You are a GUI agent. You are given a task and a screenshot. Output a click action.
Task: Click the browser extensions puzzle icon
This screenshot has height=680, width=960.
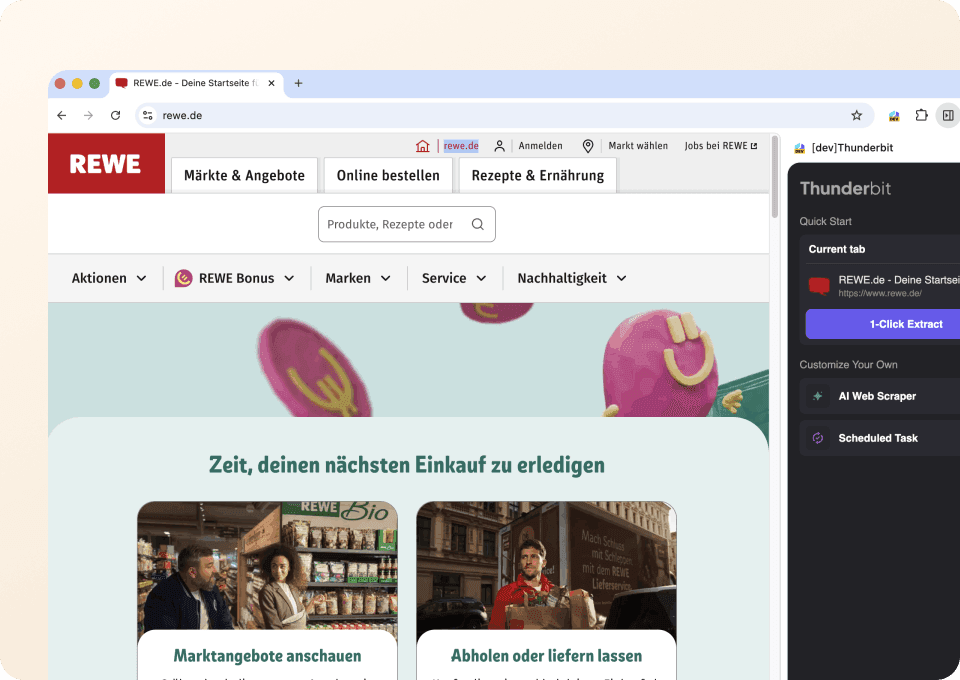tap(921, 115)
